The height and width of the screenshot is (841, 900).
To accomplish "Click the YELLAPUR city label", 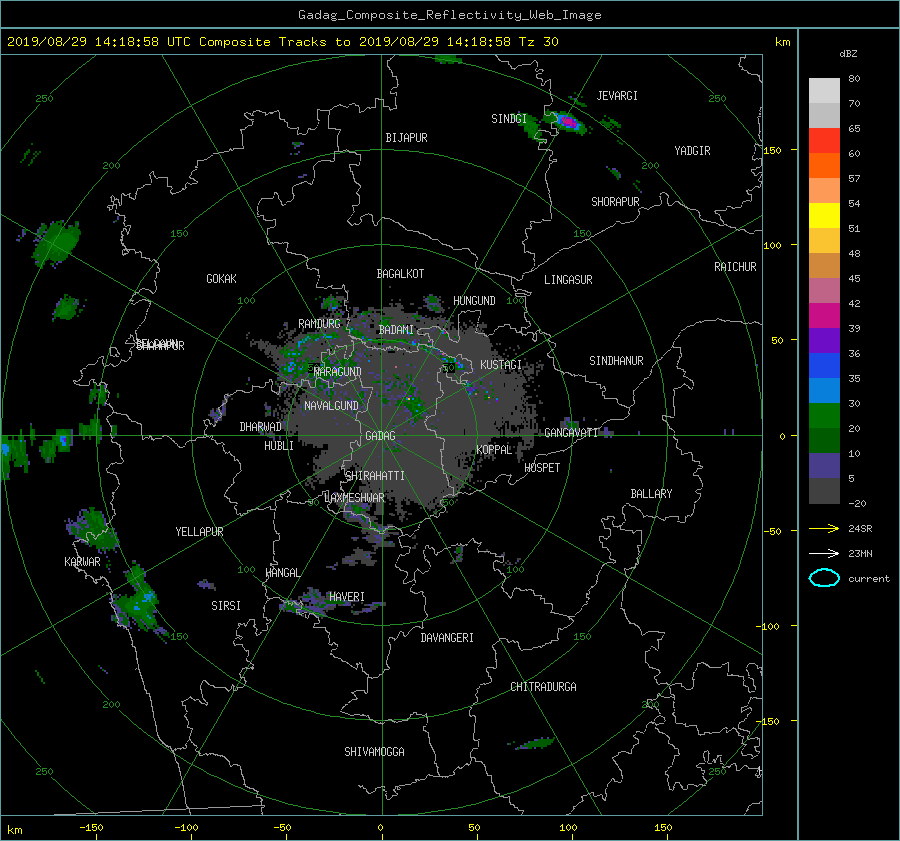I will pyautogui.click(x=199, y=532).
